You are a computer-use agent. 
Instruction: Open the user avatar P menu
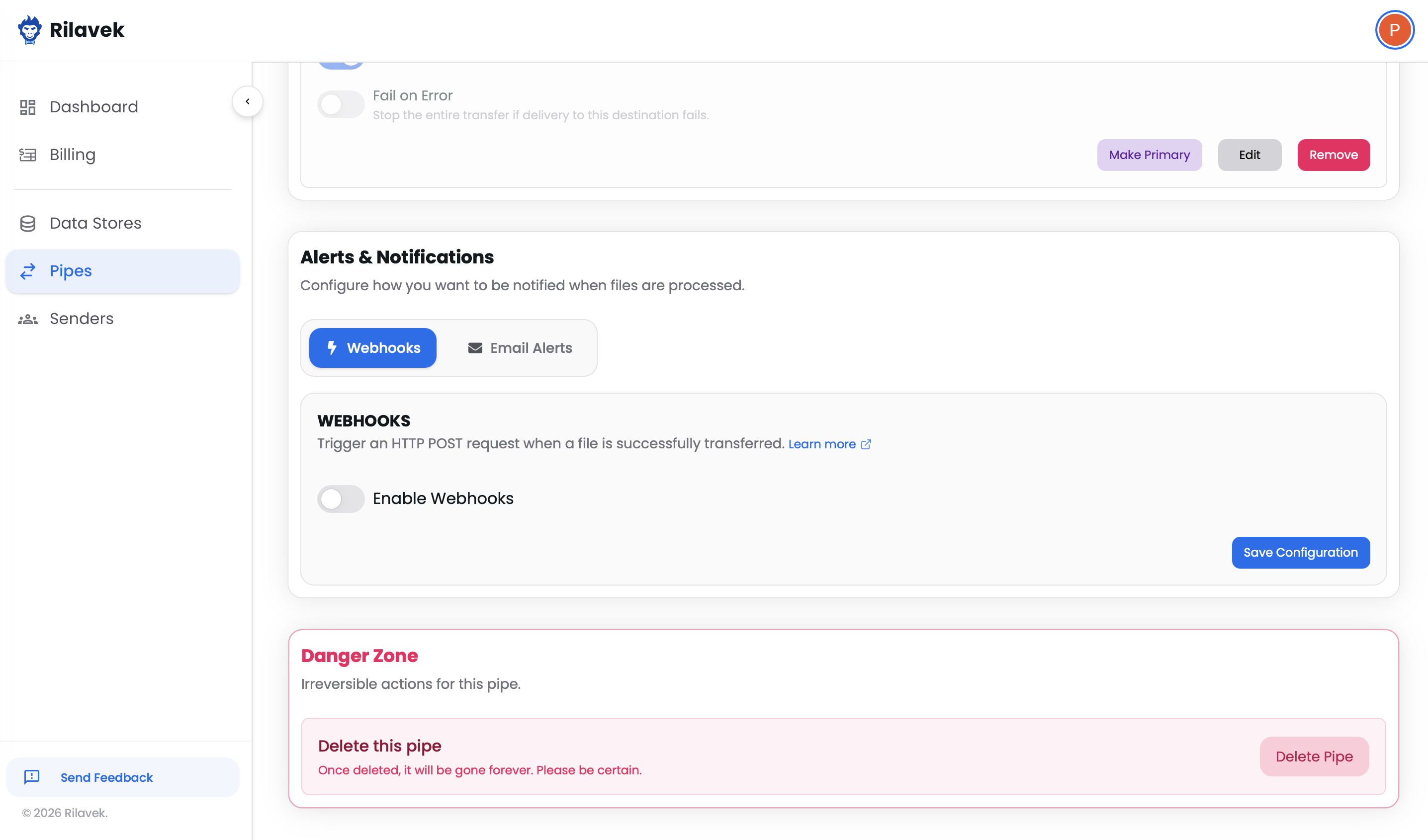(x=1394, y=30)
